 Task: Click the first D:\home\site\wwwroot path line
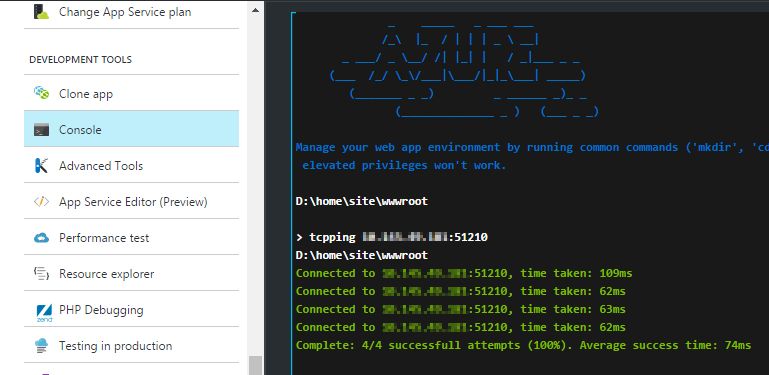362,201
